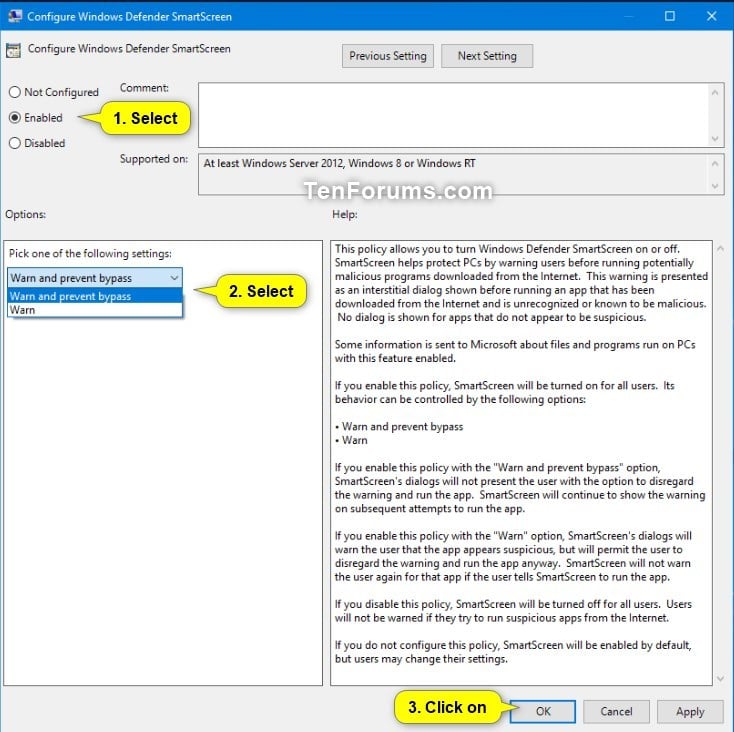Click the title bar application icon
The height and width of the screenshot is (732, 734).
point(15,16)
